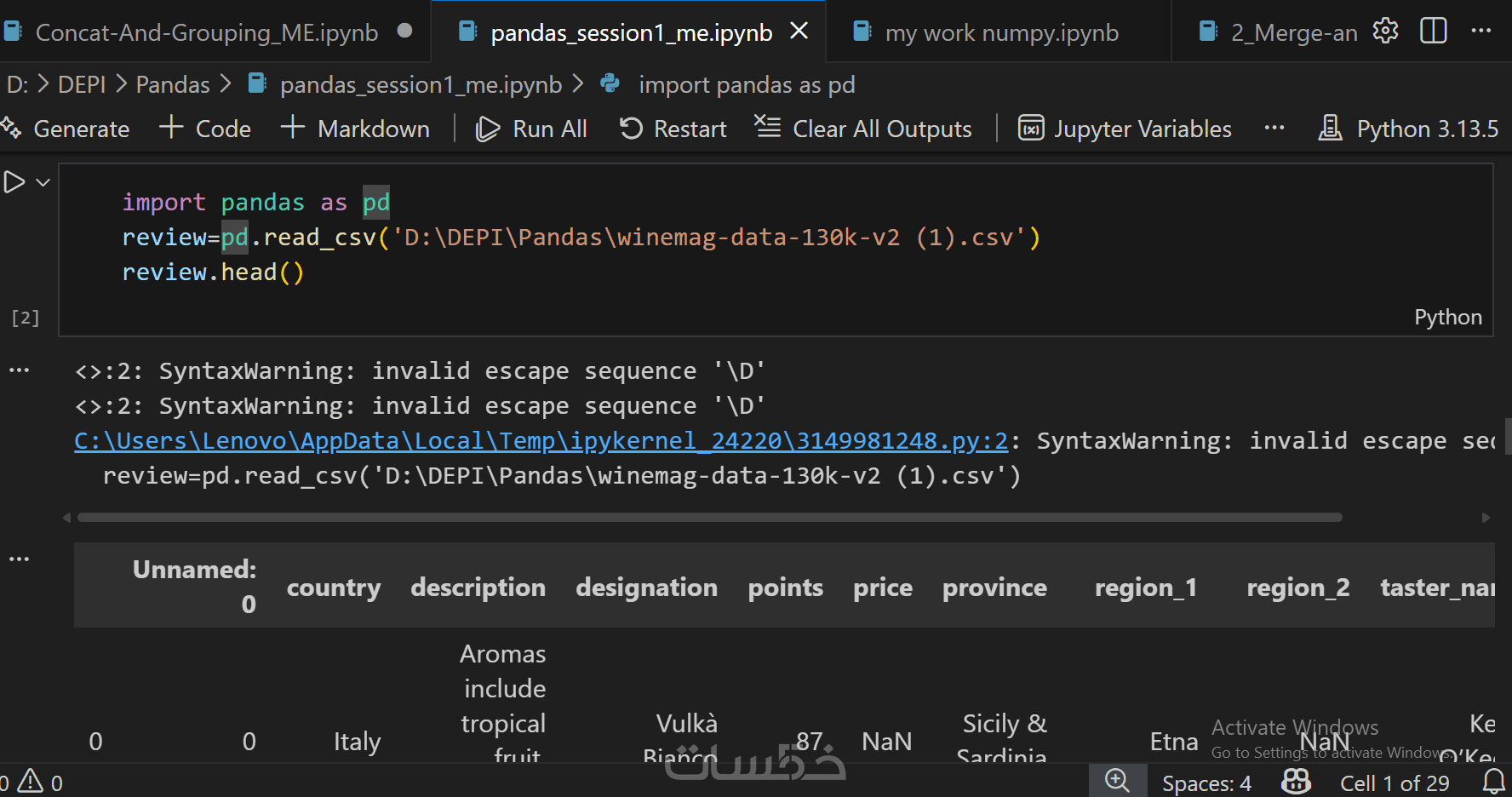
Task: Switch to my work numpy.ipynb tab
Action: point(1001,32)
